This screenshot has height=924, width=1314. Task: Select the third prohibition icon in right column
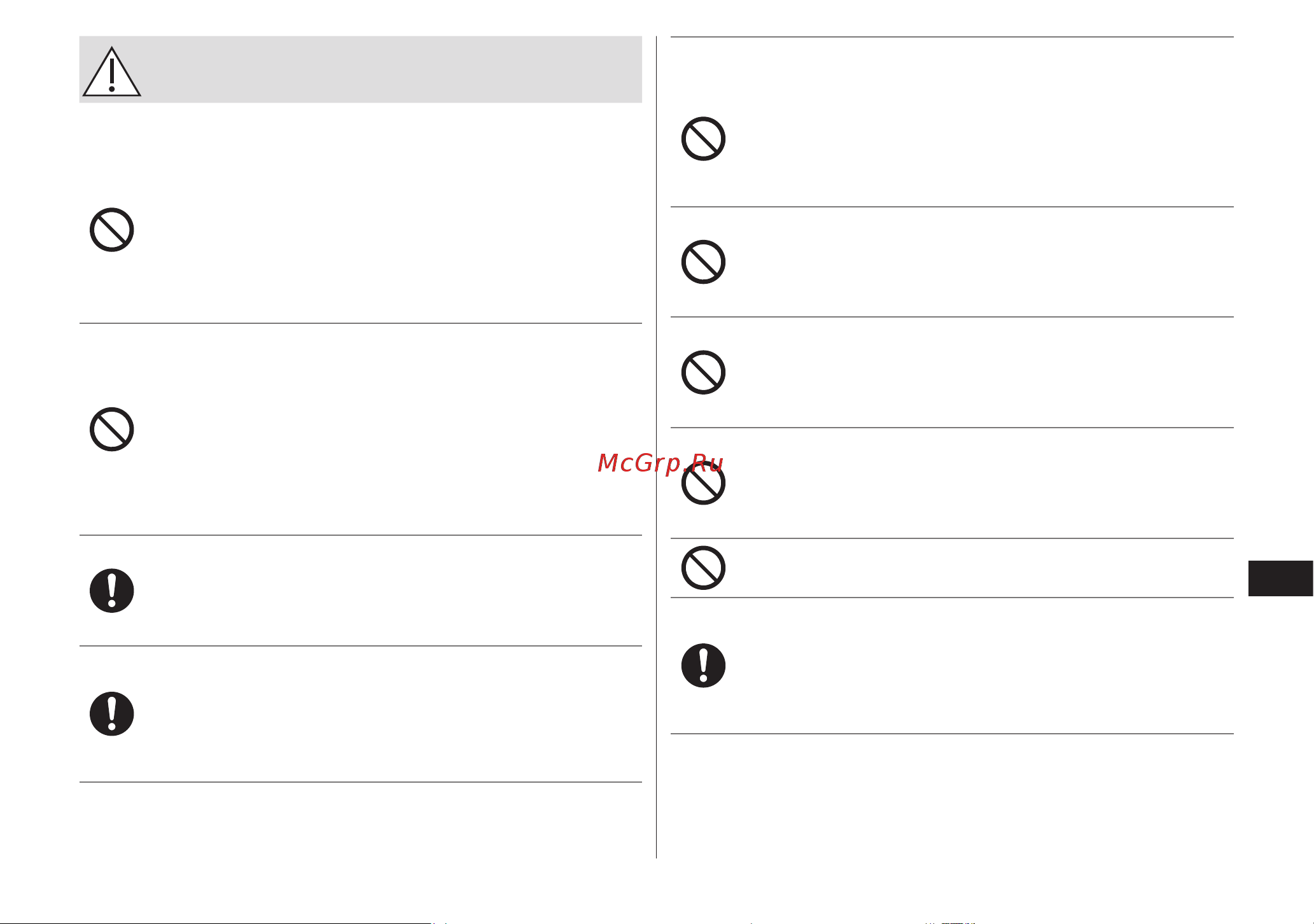703,372
